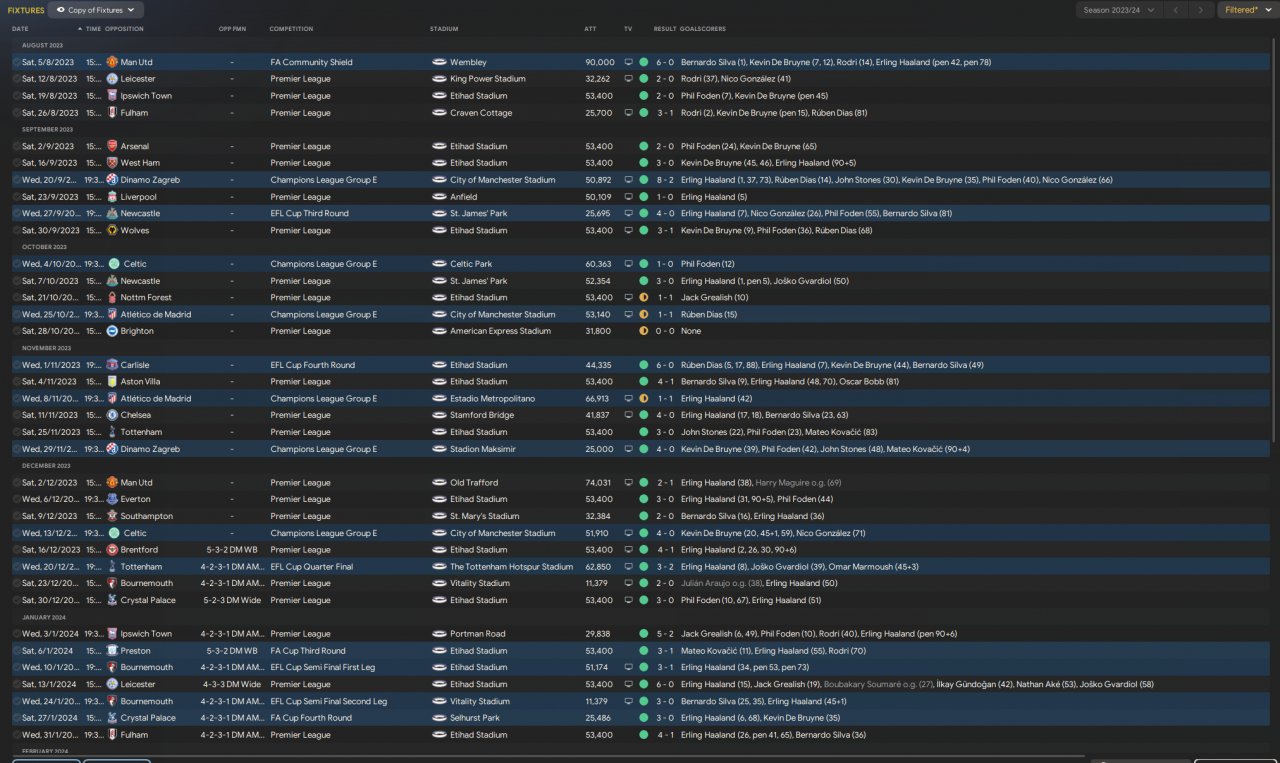Image resolution: width=1280 pixels, height=763 pixels.
Task: Open the FA Cup Third Round competition
Action: click(x=307, y=651)
